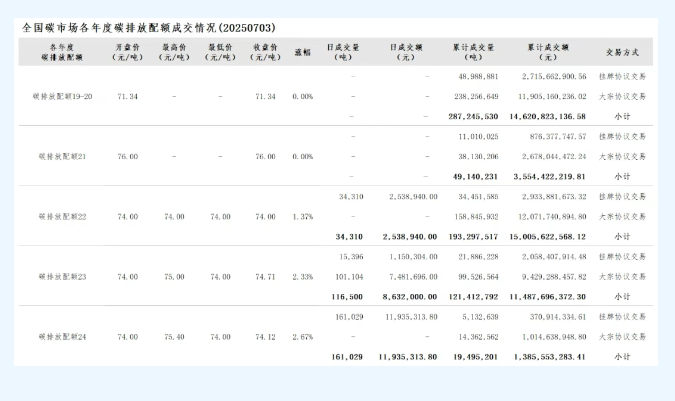675x401 pixels.
Task: Click cumulative volume 48,988,881
Action: click(x=478, y=77)
